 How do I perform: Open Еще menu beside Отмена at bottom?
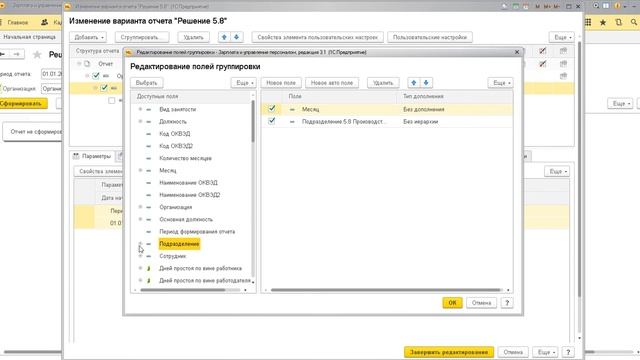click(x=545, y=352)
